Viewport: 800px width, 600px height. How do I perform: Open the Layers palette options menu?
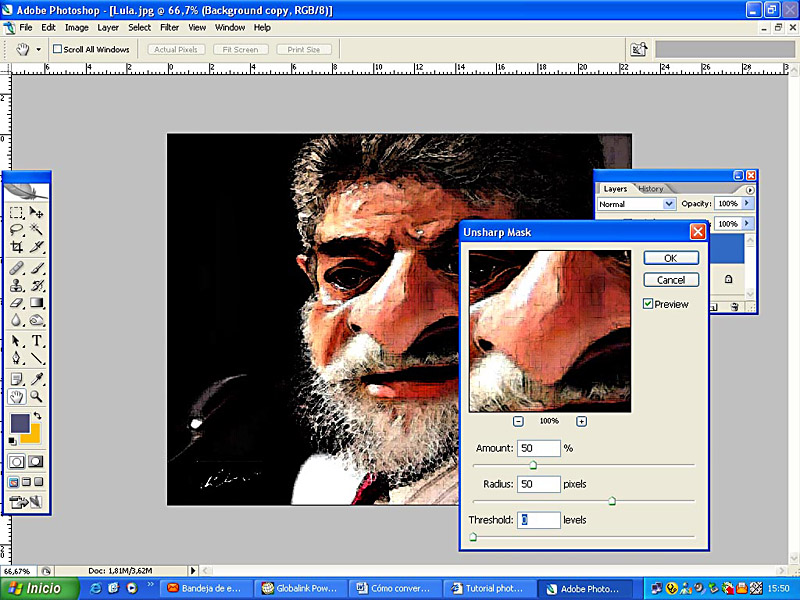pyautogui.click(x=751, y=188)
